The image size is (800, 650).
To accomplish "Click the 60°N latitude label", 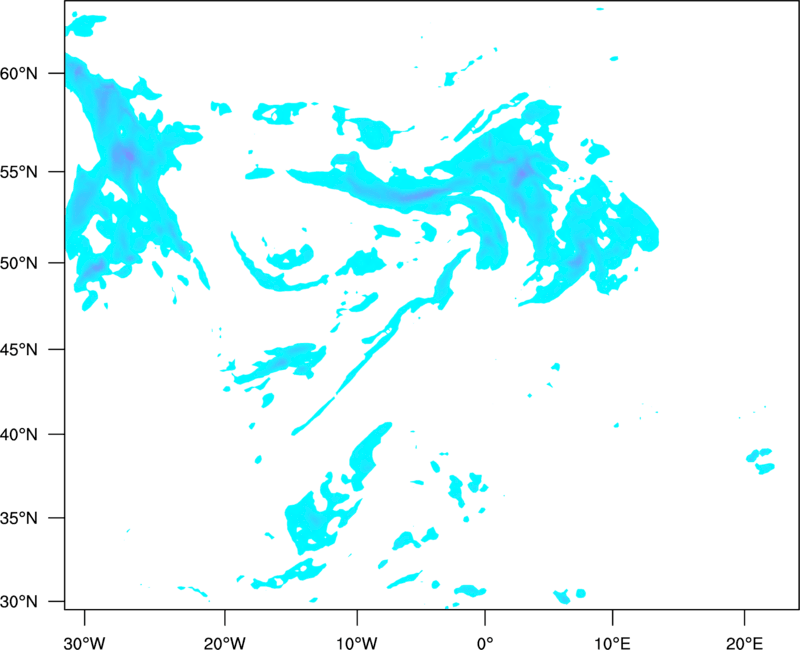I will [x=19, y=73].
